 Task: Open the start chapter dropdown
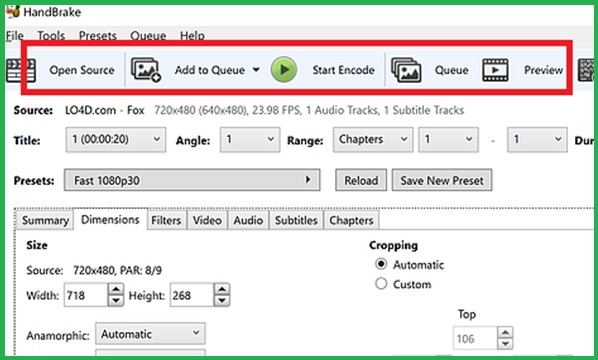tap(448, 140)
